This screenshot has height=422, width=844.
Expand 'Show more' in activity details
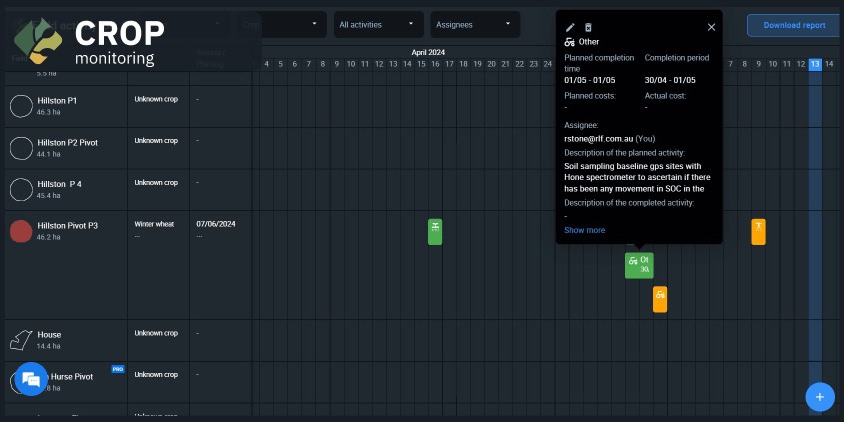click(x=585, y=230)
